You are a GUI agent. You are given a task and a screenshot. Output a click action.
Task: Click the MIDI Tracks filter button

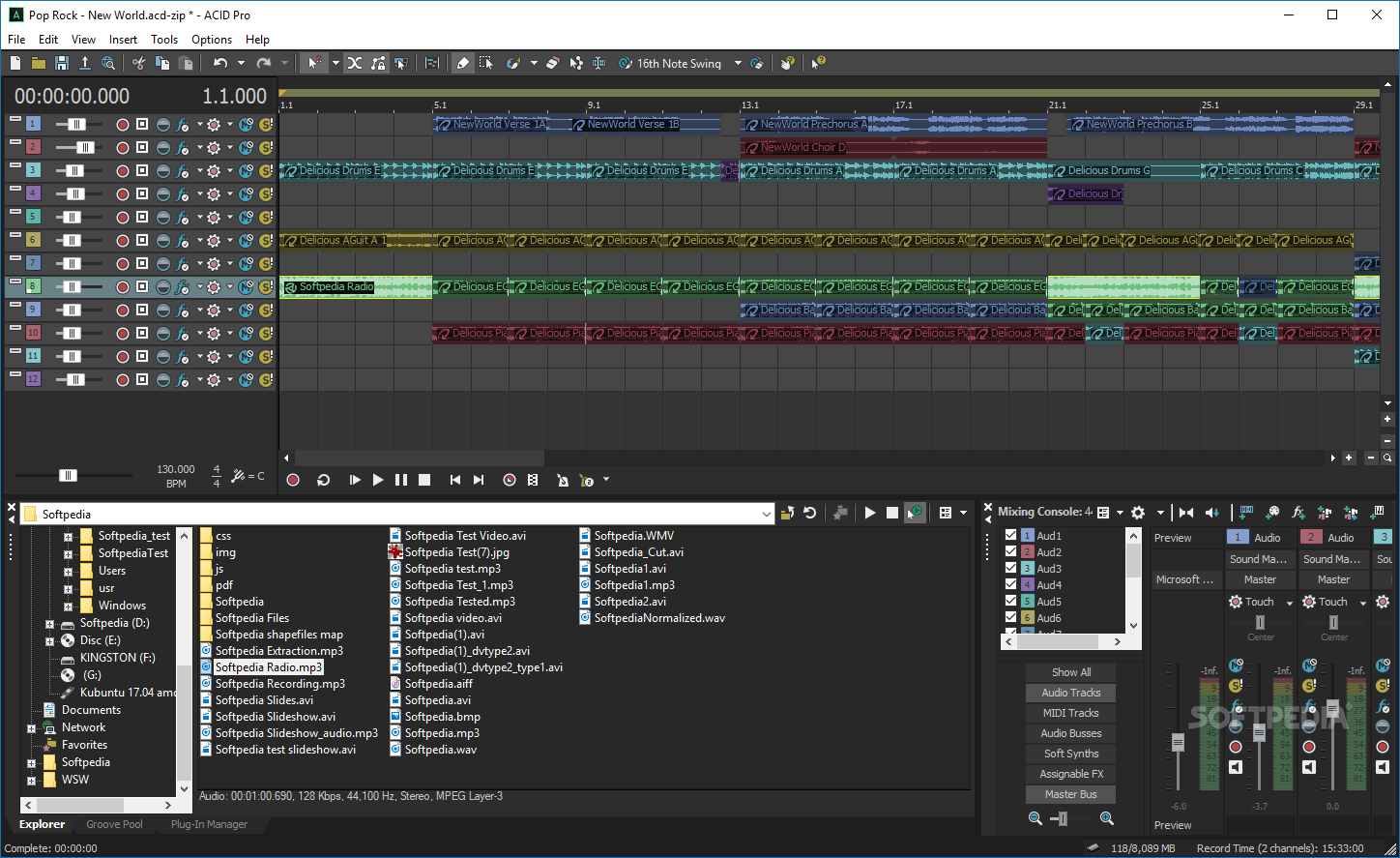click(1071, 713)
